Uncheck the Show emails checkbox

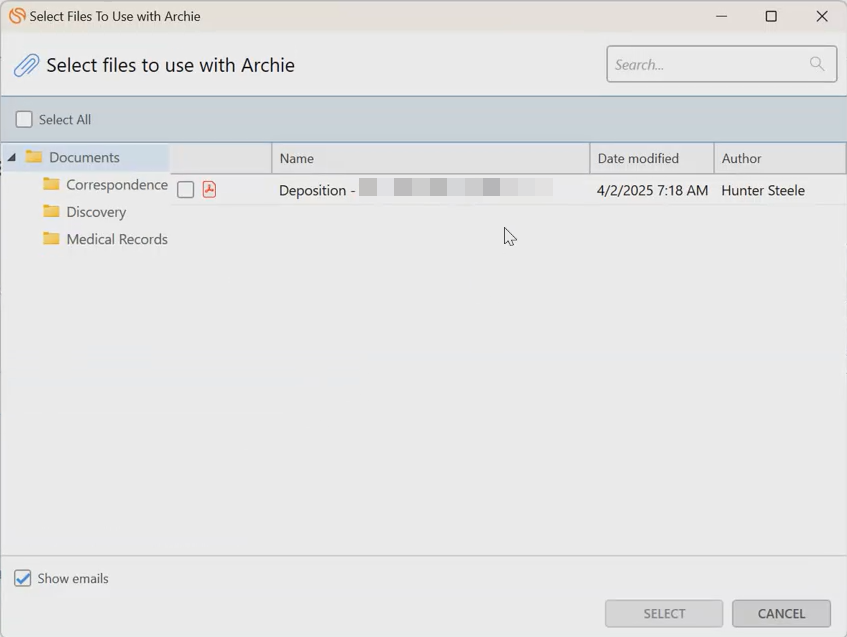[x=23, y=578]
